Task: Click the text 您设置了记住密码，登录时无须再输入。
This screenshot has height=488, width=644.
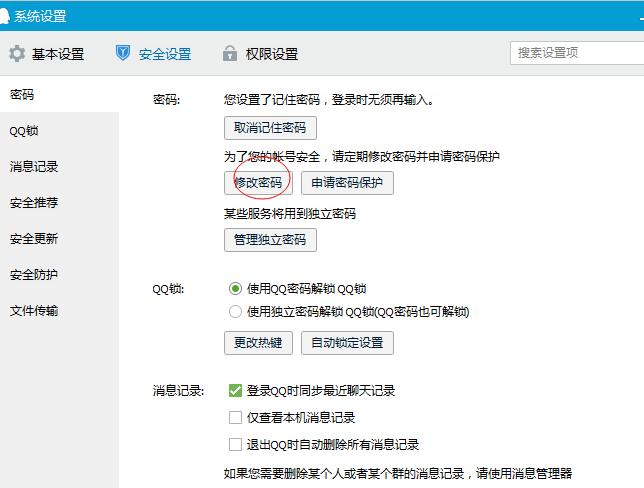Action: point(329,100)
